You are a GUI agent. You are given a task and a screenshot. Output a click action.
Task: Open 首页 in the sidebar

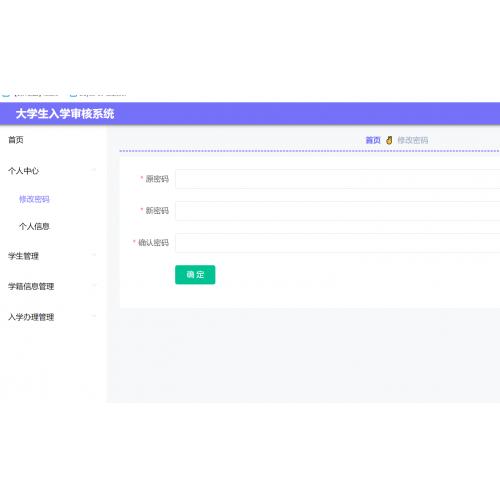pyautogui.click(x=16, y=140)
